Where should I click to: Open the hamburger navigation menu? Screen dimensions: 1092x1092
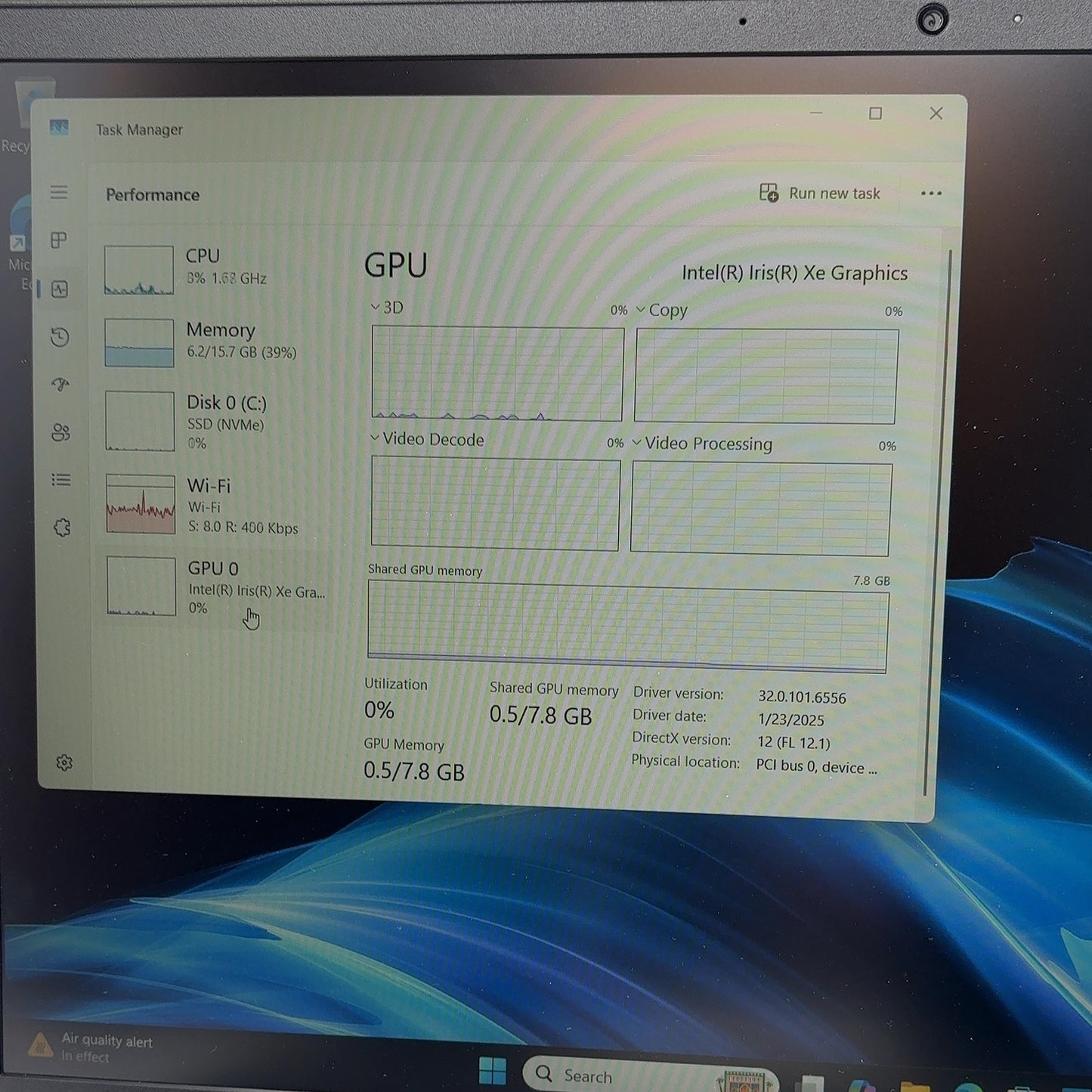[59, 192]
